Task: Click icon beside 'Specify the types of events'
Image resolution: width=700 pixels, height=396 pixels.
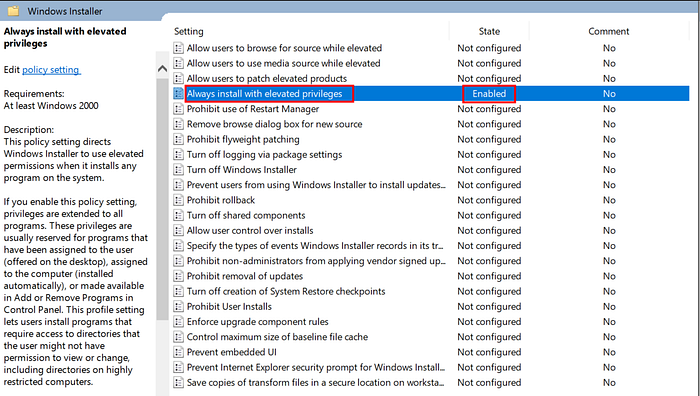Action: tap(179, 245)
